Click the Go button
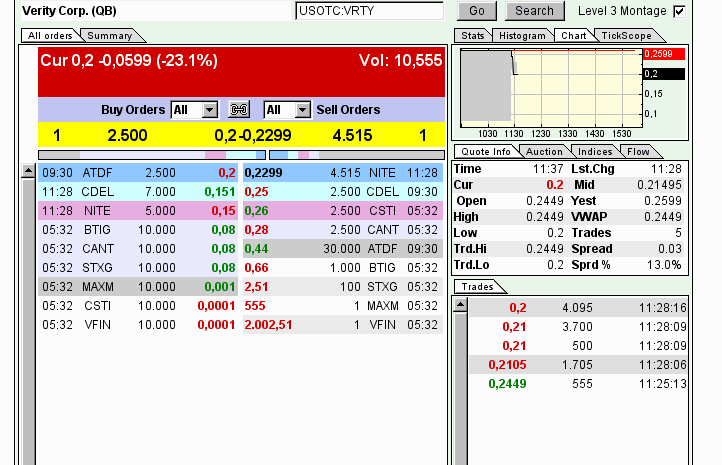 [x=477, y=11]
